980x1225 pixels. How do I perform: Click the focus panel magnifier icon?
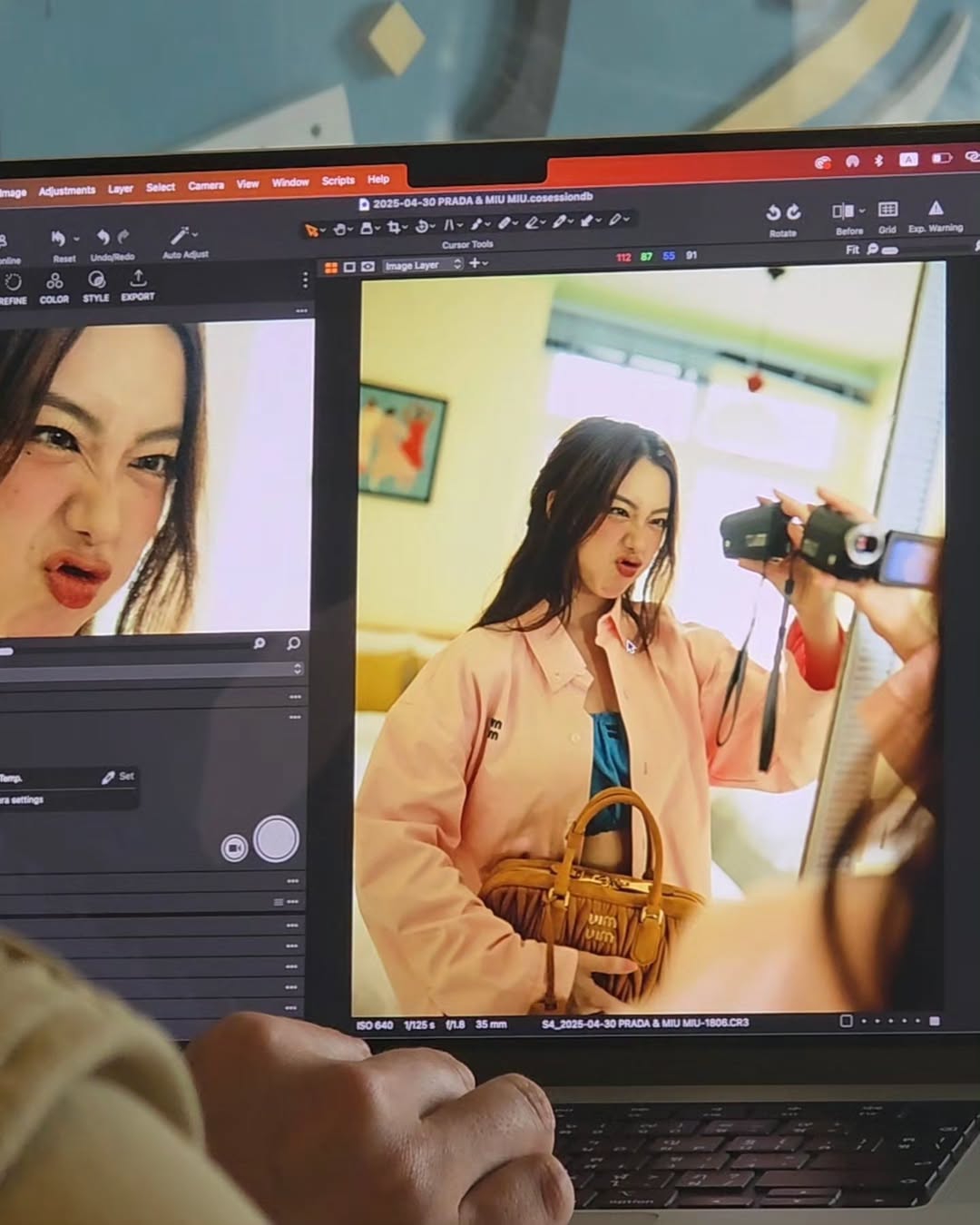[293, 643]
